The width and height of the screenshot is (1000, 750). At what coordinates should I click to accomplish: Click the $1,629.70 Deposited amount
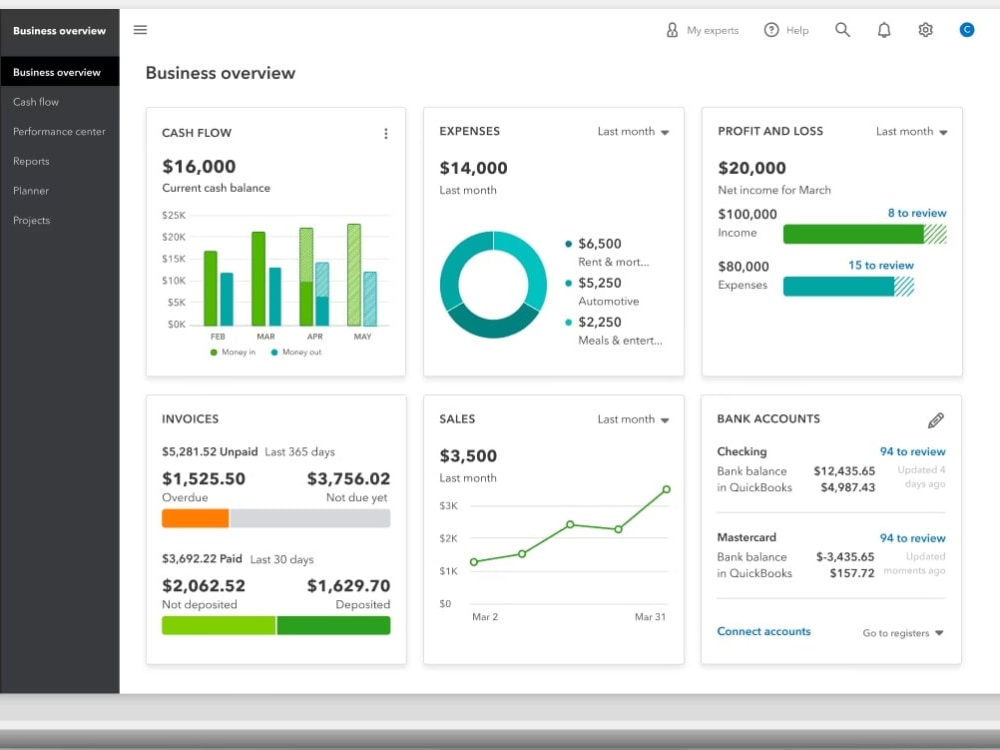(348, 585)
